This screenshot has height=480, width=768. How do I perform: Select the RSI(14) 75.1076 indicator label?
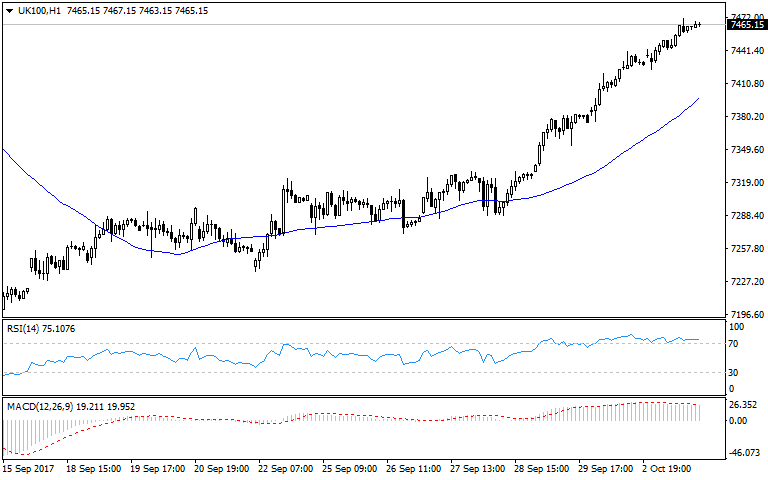click(41, 329)
